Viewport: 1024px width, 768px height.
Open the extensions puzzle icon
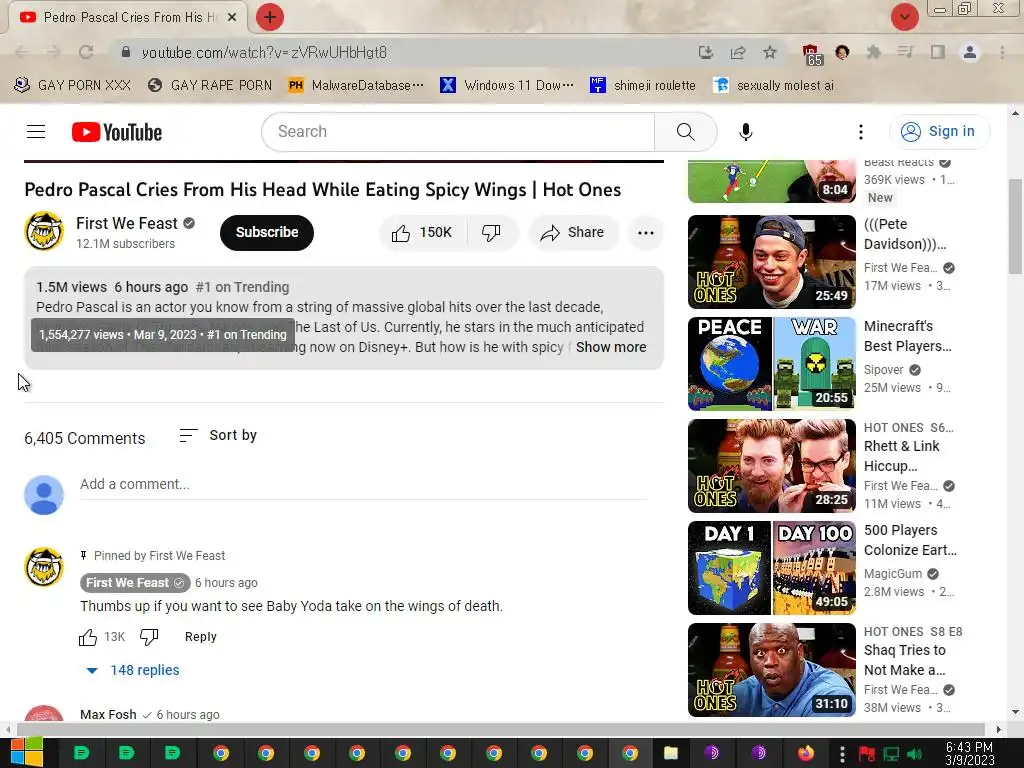click(x=873, y=52)
